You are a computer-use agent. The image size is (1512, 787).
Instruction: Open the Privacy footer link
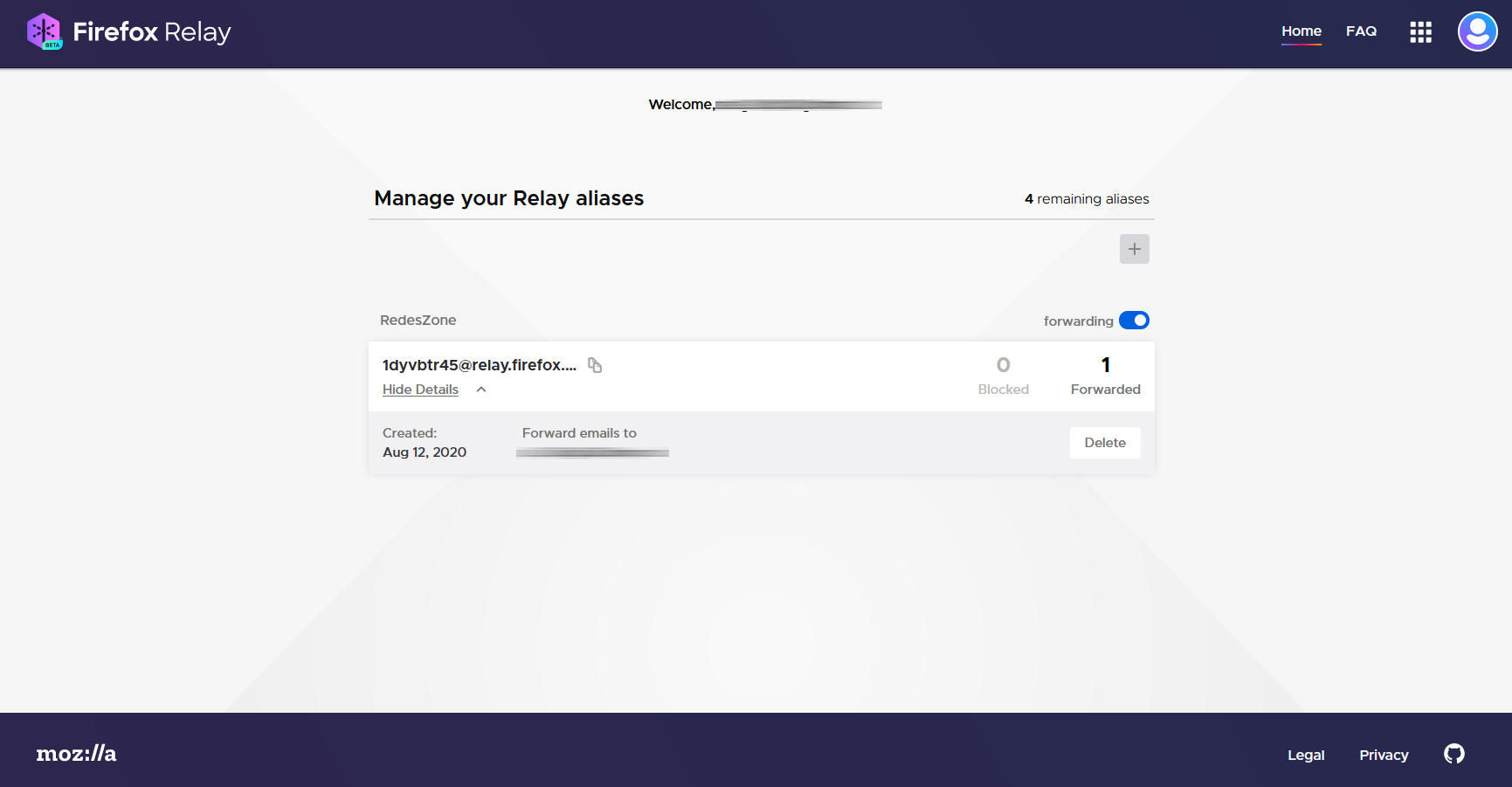(x=1384, y=755)
